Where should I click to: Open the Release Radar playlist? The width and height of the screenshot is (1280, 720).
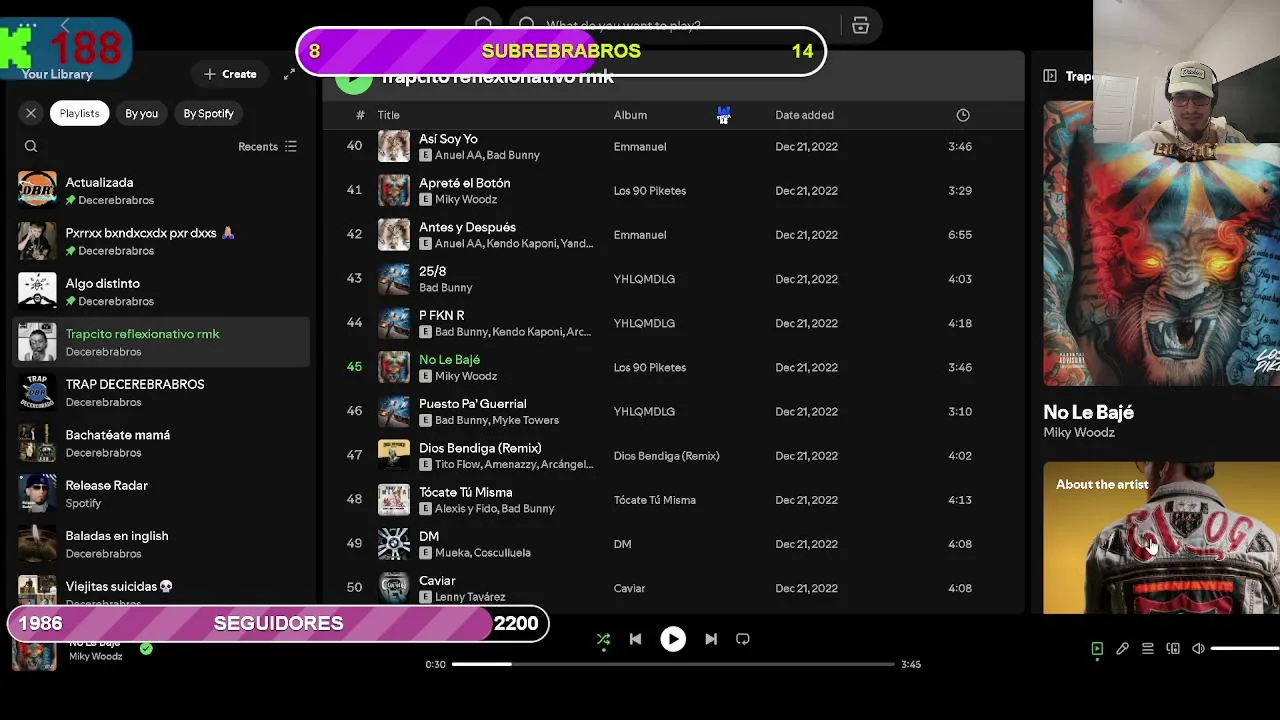(x=161, y=493)
